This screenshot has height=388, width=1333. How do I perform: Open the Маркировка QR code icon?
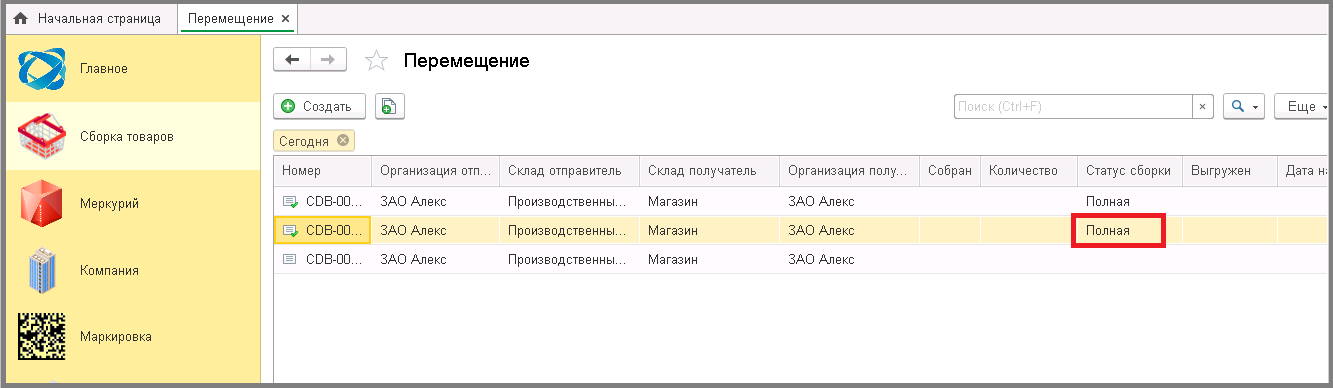click(x=42, y=337)
